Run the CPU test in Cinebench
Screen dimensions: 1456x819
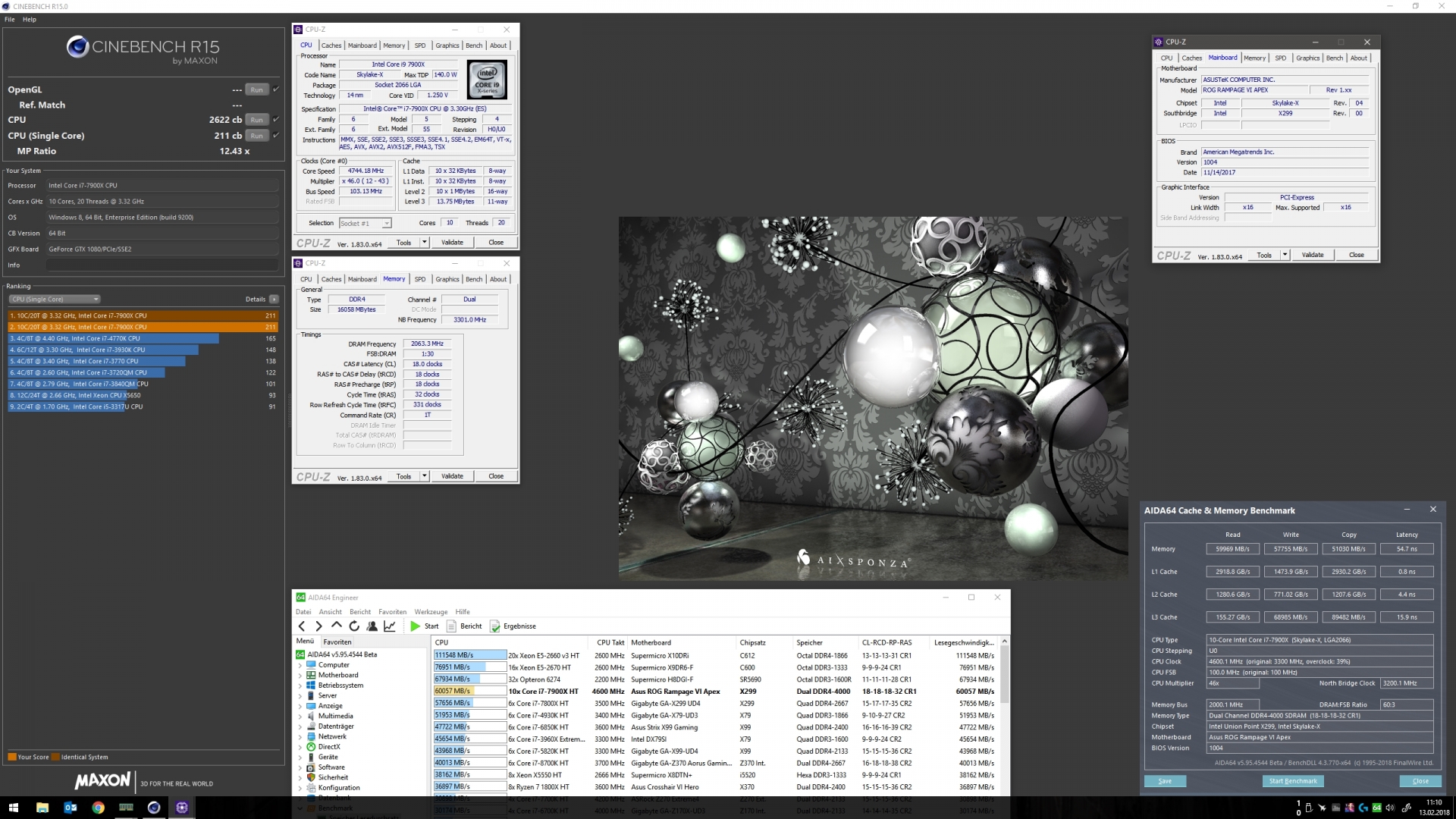[257, 119]
